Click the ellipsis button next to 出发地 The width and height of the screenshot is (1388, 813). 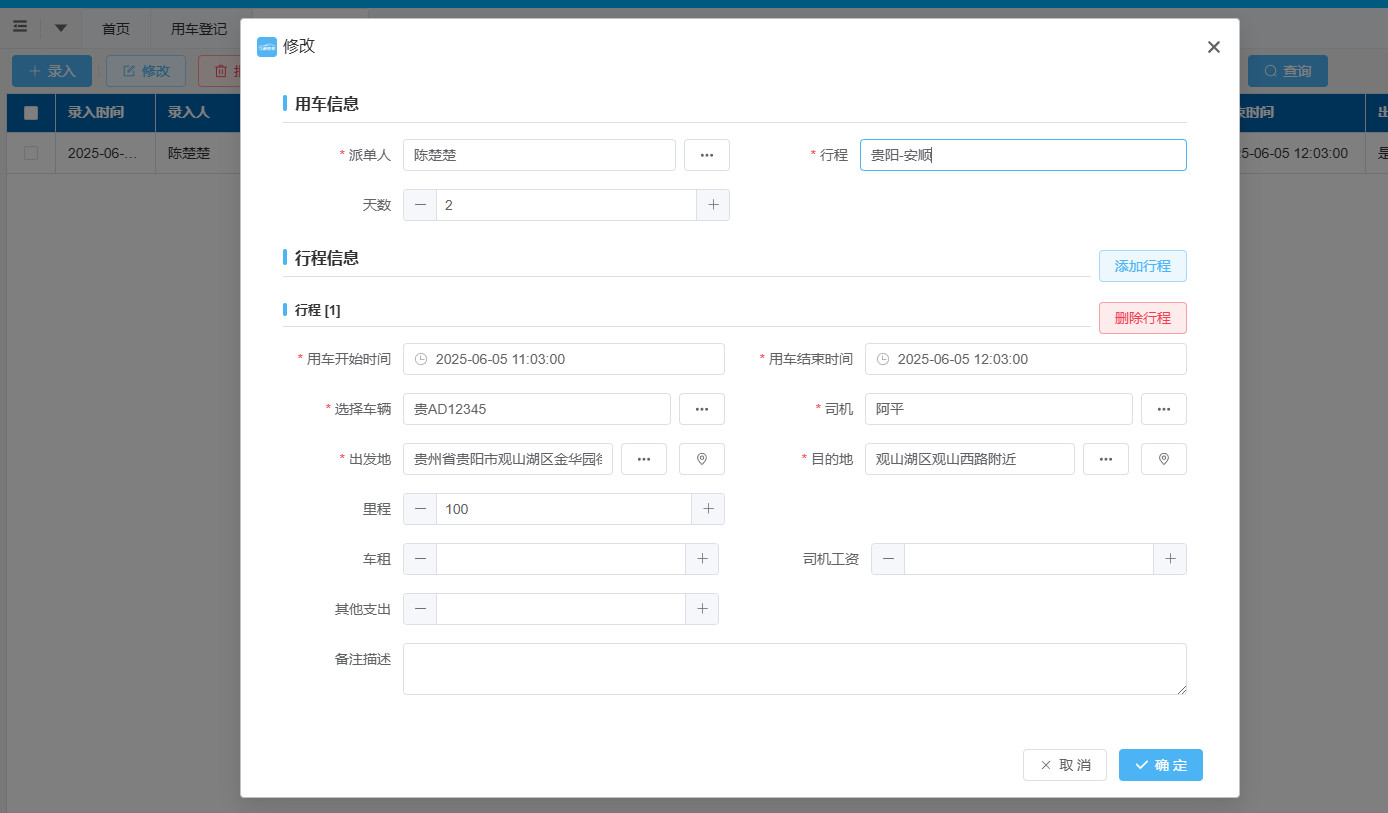[x=643, y=459]
